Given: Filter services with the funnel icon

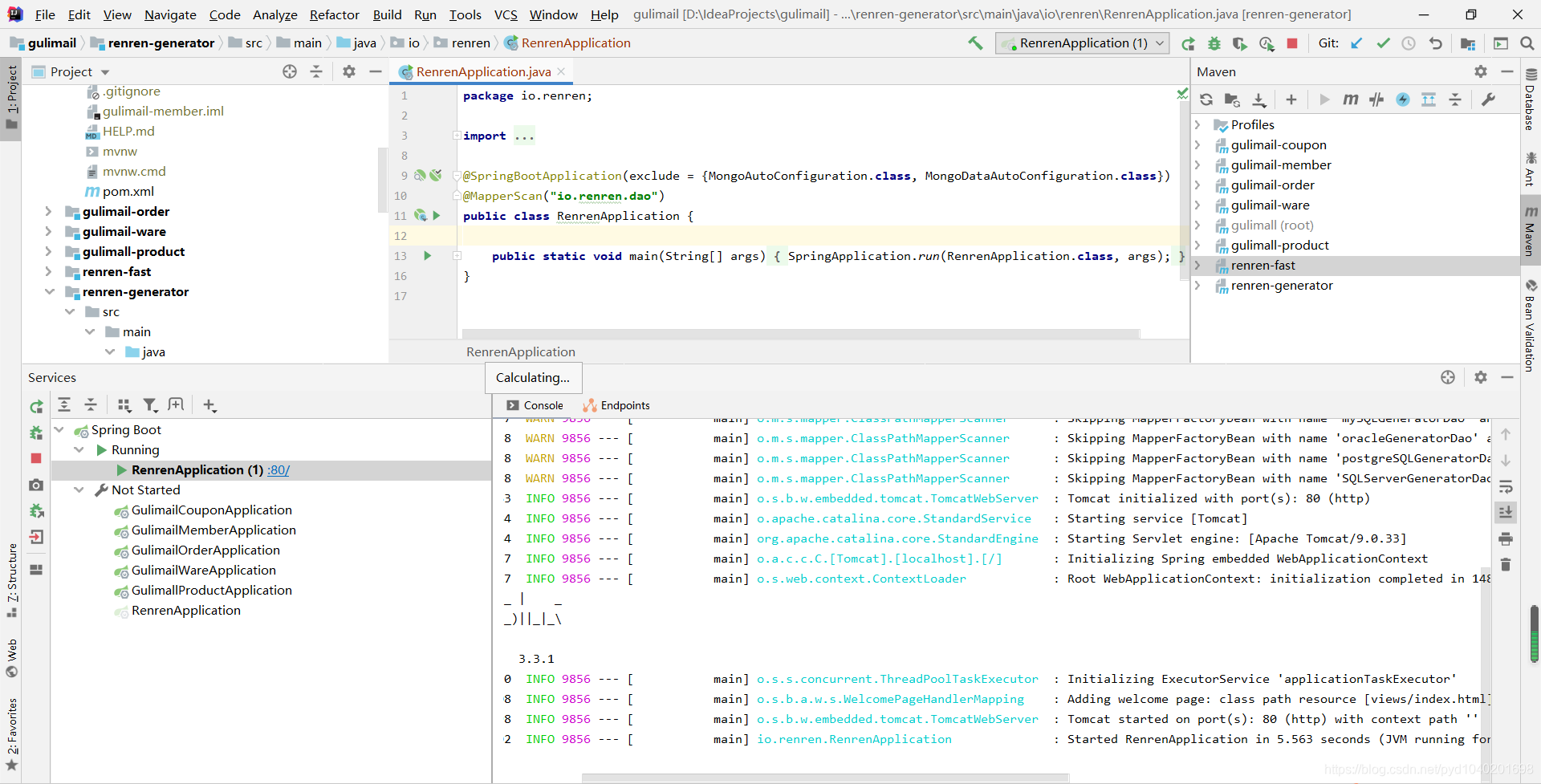Looking at the screenshot, I should pos(150,405).
